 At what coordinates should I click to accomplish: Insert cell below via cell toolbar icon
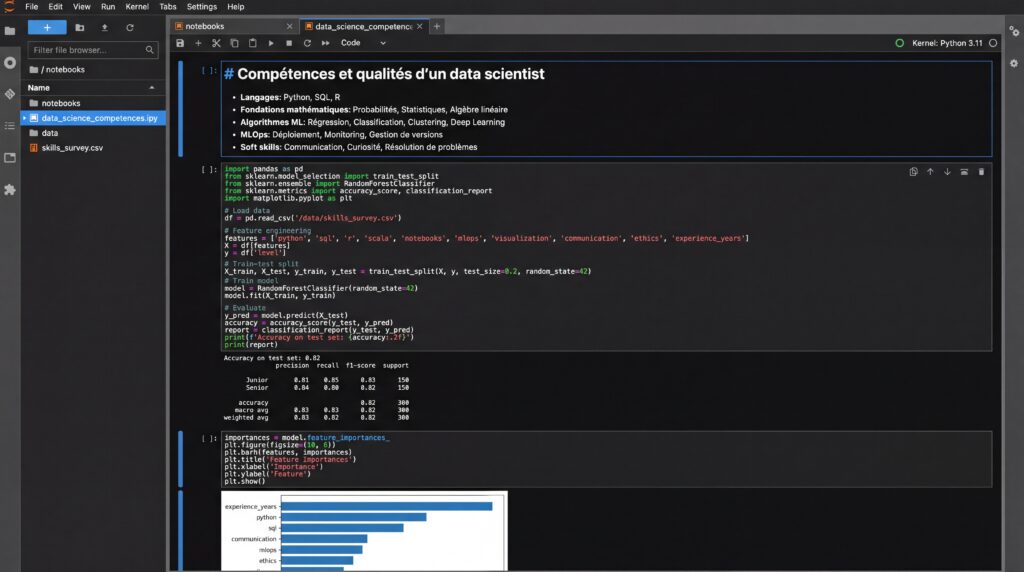coord(964,172)
